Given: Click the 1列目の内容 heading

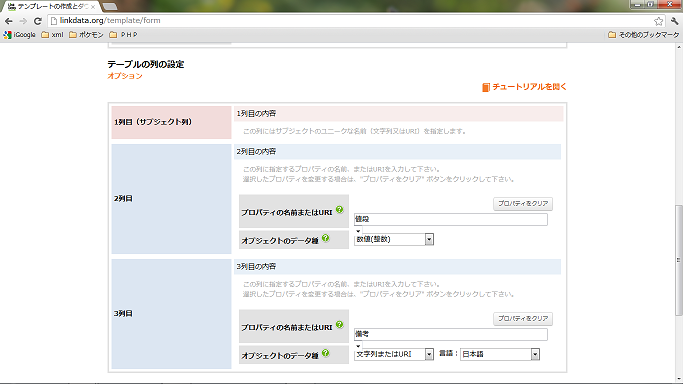Looking at the screenshot, I should [256, 114].
